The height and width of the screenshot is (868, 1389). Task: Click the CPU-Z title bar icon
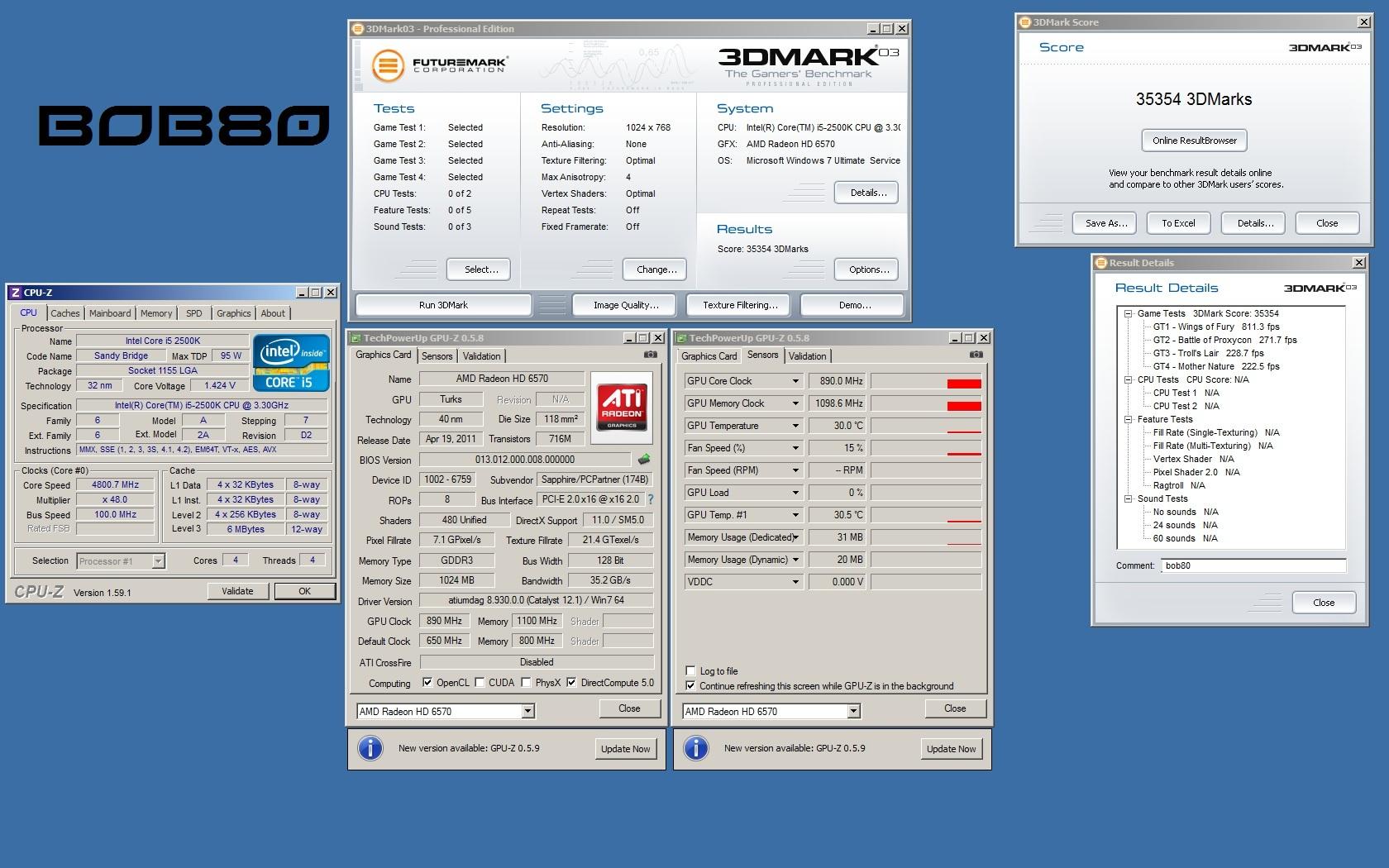click(15, 293)
